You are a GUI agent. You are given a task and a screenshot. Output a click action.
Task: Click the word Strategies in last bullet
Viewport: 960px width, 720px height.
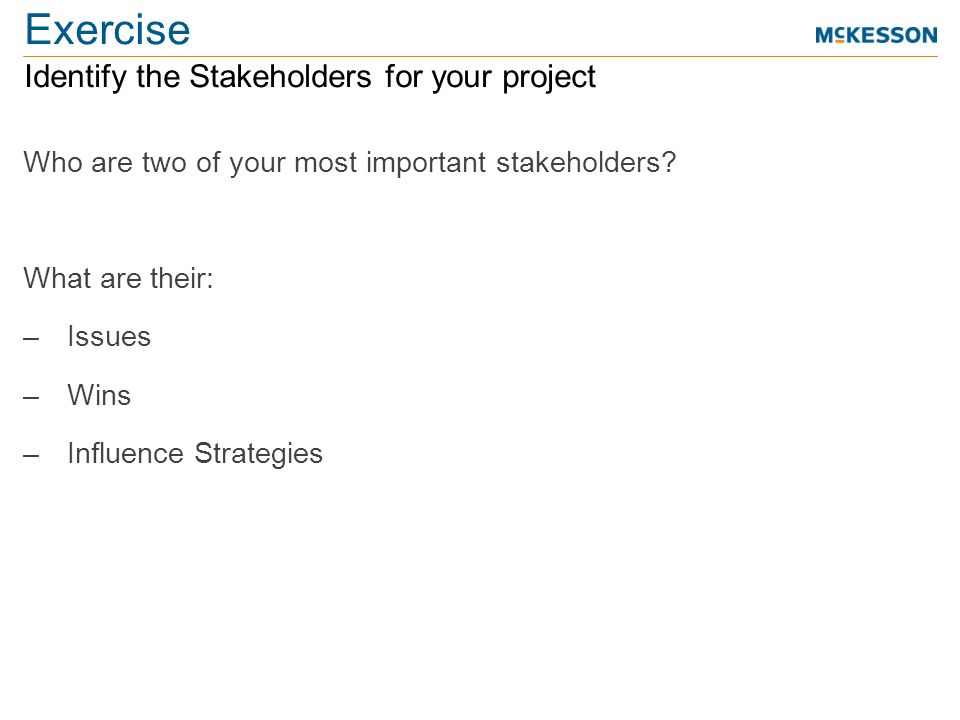pyautogui.click(x=258, y=454)
